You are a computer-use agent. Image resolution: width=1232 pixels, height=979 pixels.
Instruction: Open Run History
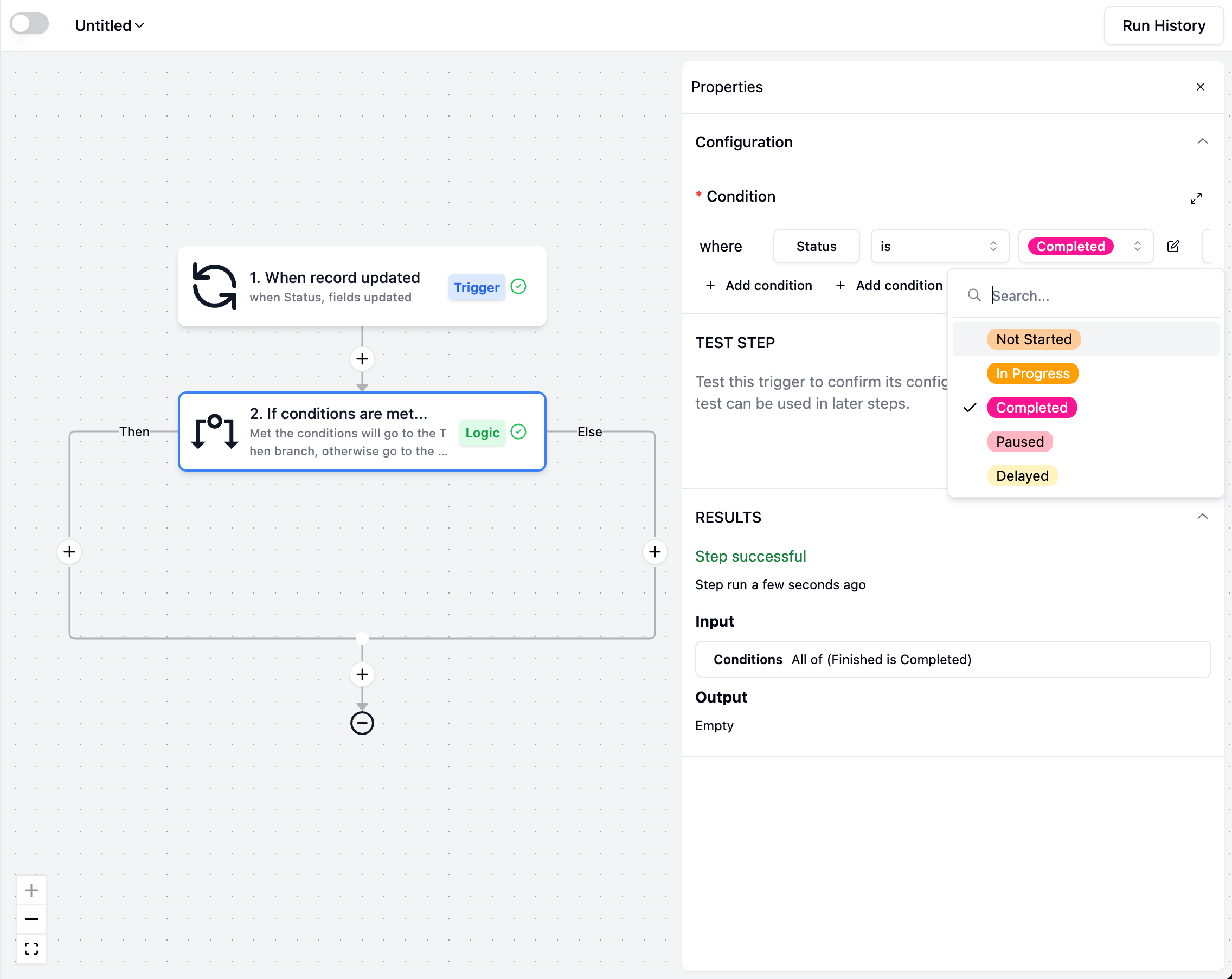tap(1164, 25)
